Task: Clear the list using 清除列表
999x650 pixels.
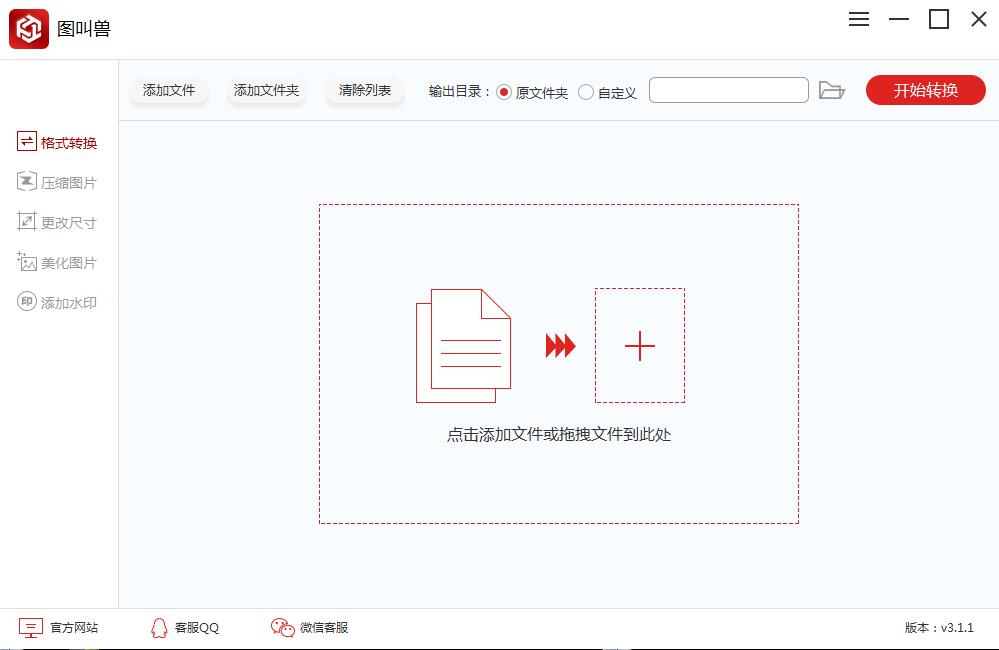Action: point(364,89)
